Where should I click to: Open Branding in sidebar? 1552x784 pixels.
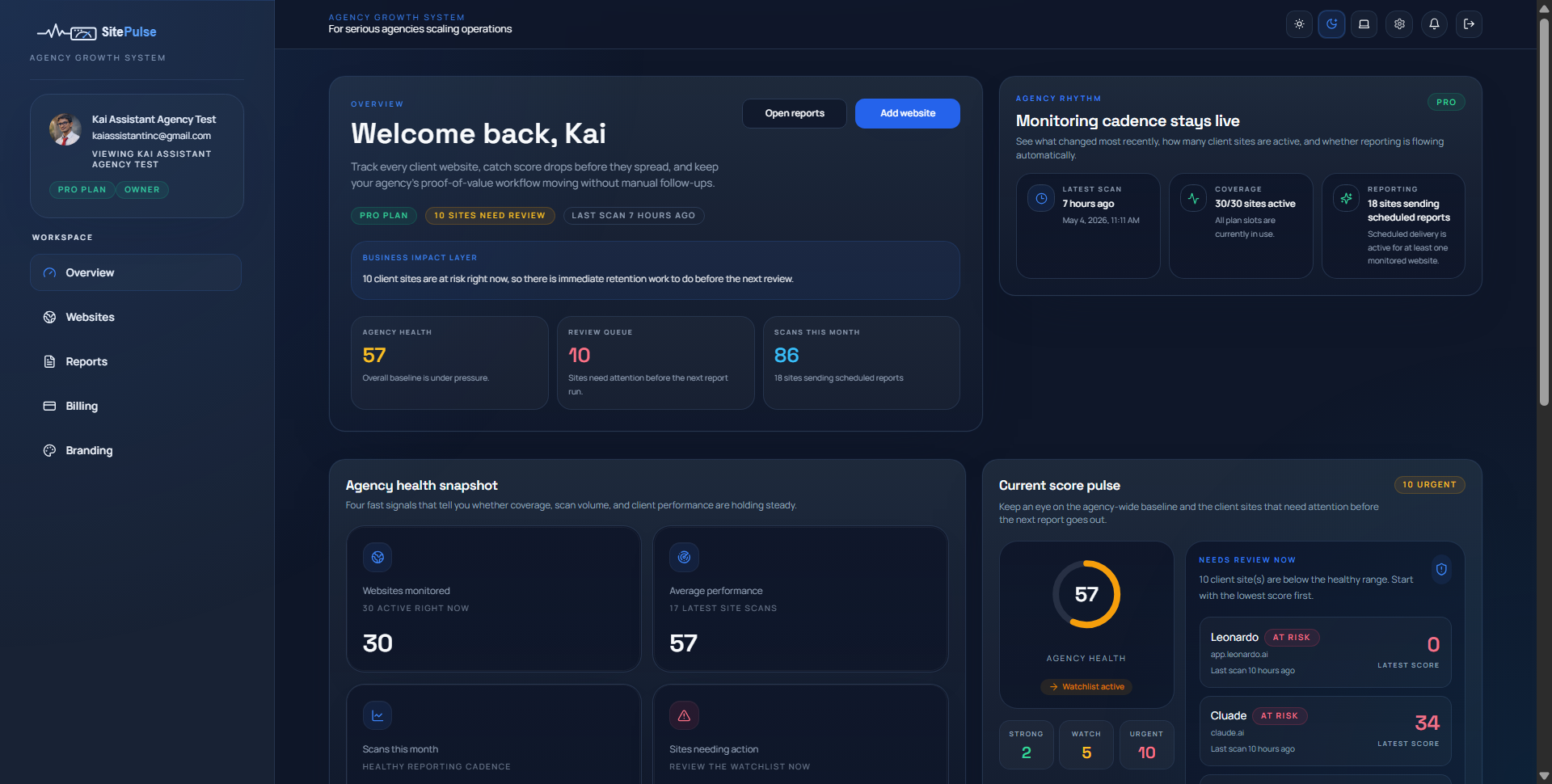tap(136, 450)
